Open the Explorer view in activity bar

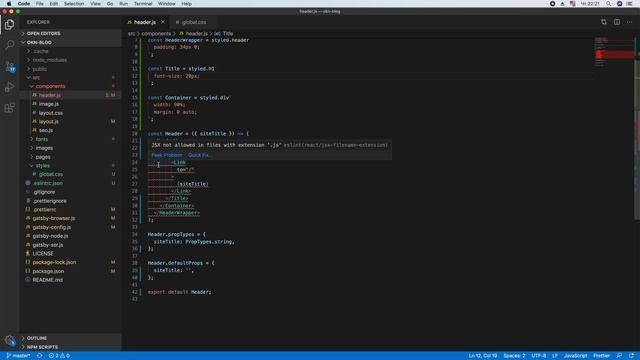9,24
